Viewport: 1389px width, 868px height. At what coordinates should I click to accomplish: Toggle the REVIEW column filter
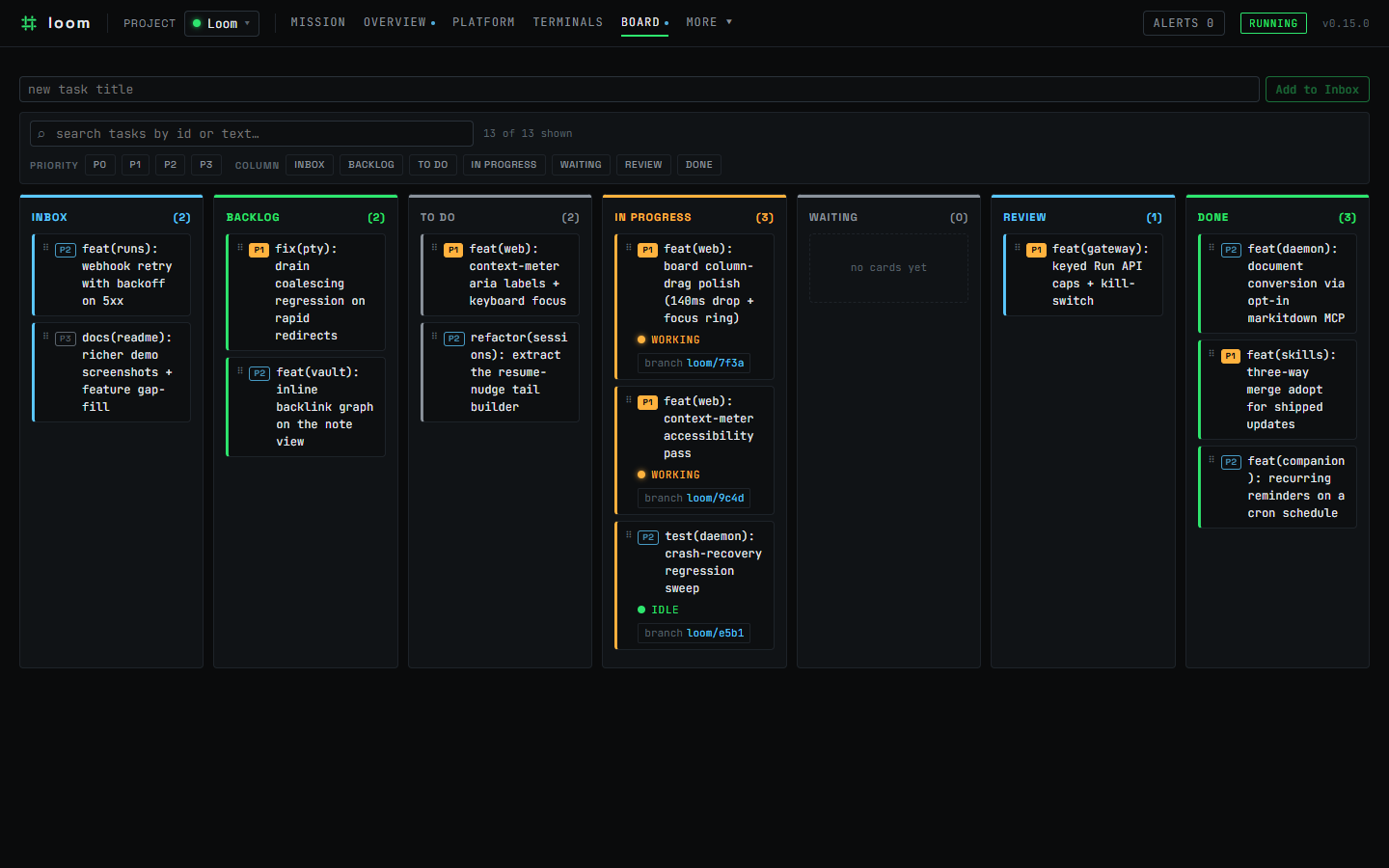pyautogui.click(x=643, y=165)
